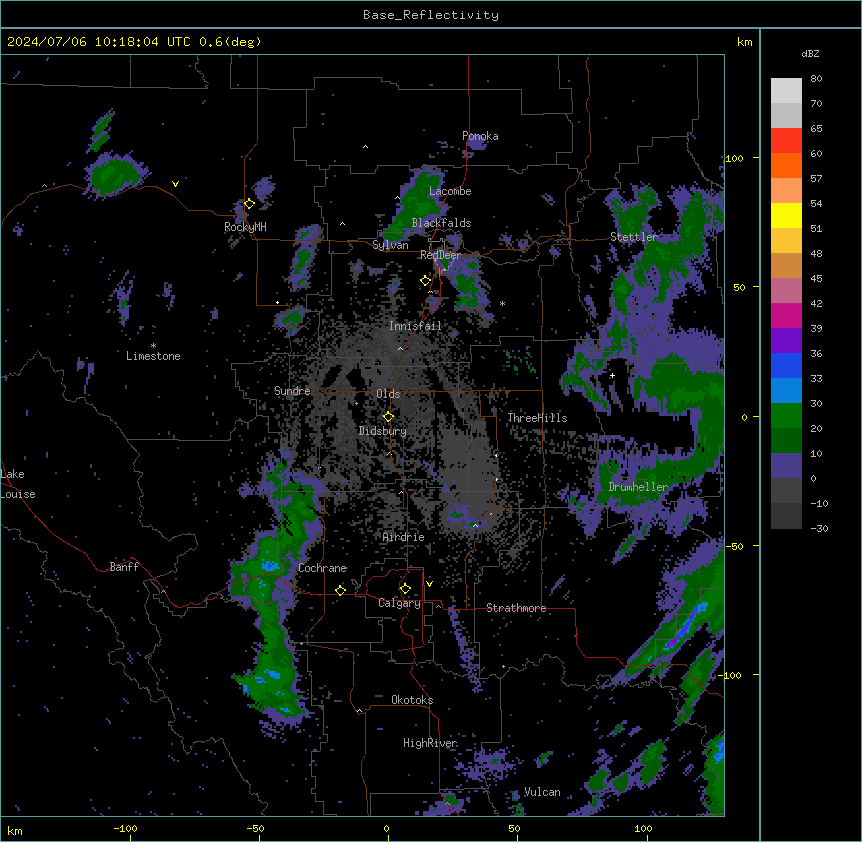862x842 pixels.
Task: Click the Blackfalds label
Action: coord(441,223)
